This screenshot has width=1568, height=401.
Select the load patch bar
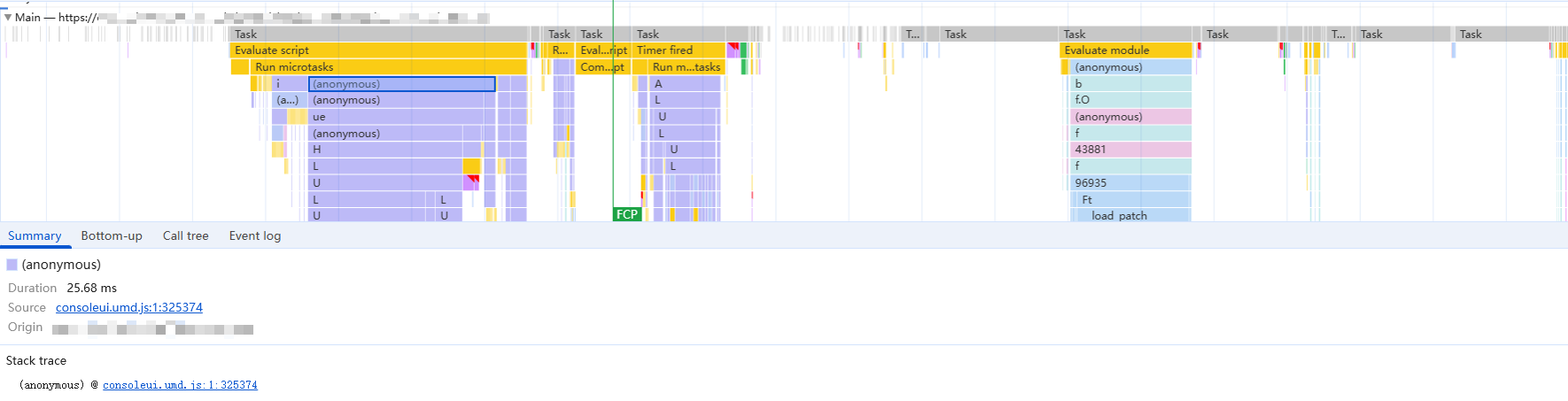pos(1134,216)
